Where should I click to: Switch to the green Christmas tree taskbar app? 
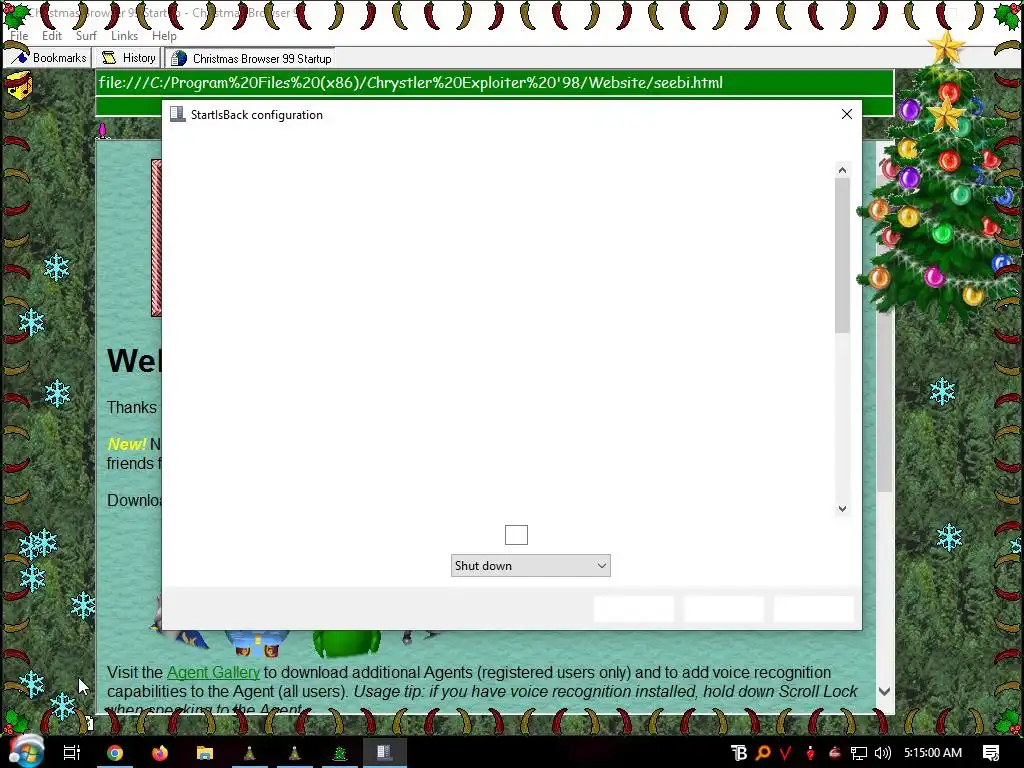[340, 753]
